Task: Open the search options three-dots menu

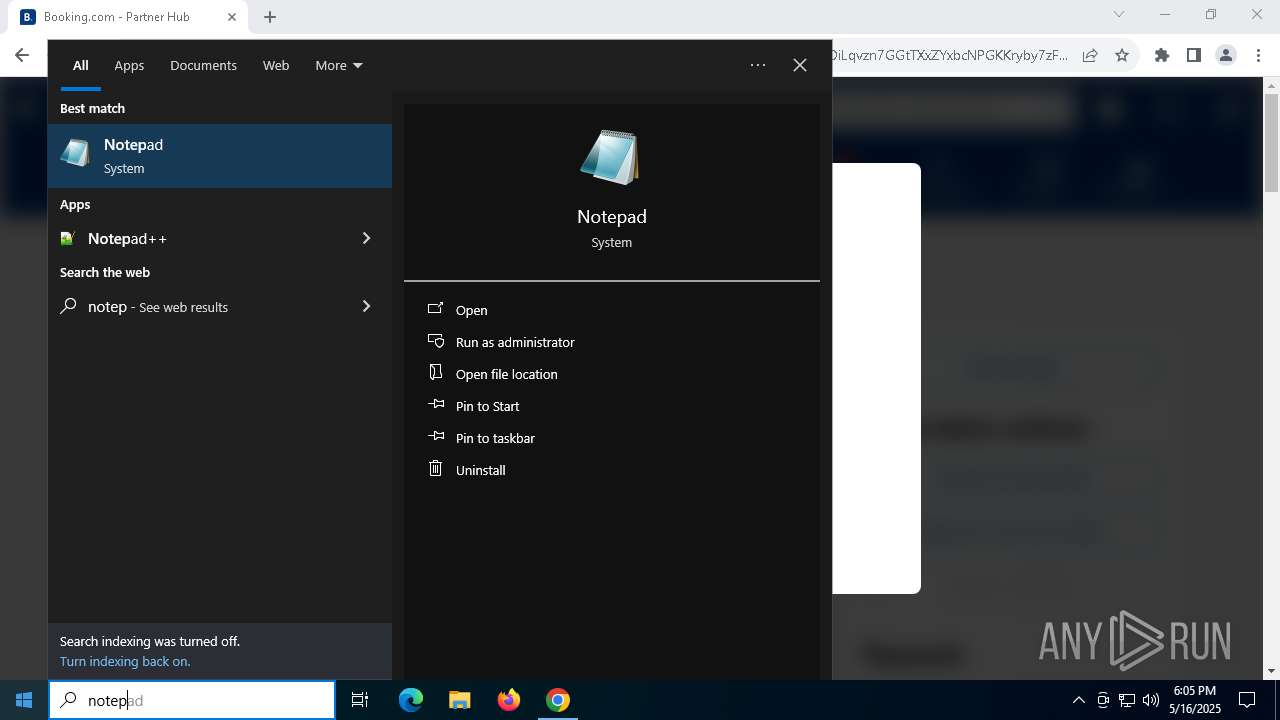Action: (x=758, y=65)
